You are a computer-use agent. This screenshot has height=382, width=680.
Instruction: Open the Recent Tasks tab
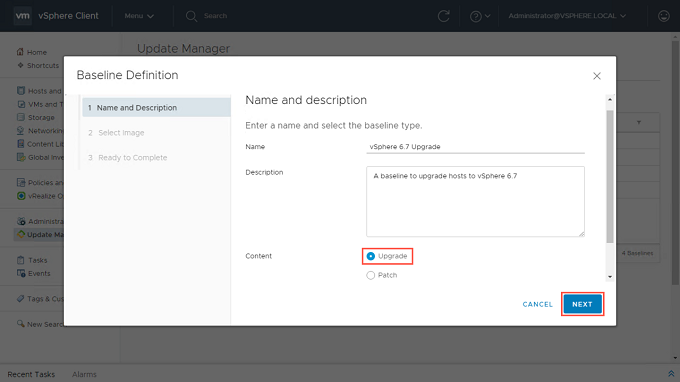(x=31, y=374)
